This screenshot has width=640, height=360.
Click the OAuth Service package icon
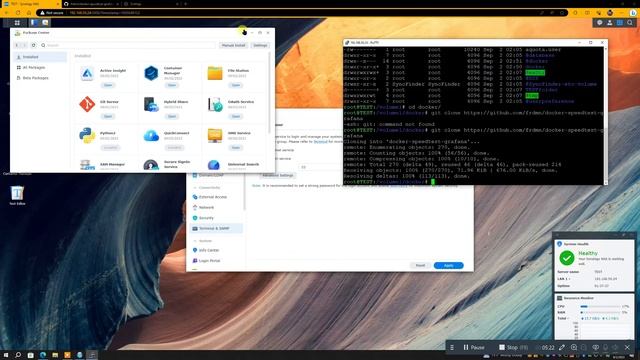coord(215,104)
